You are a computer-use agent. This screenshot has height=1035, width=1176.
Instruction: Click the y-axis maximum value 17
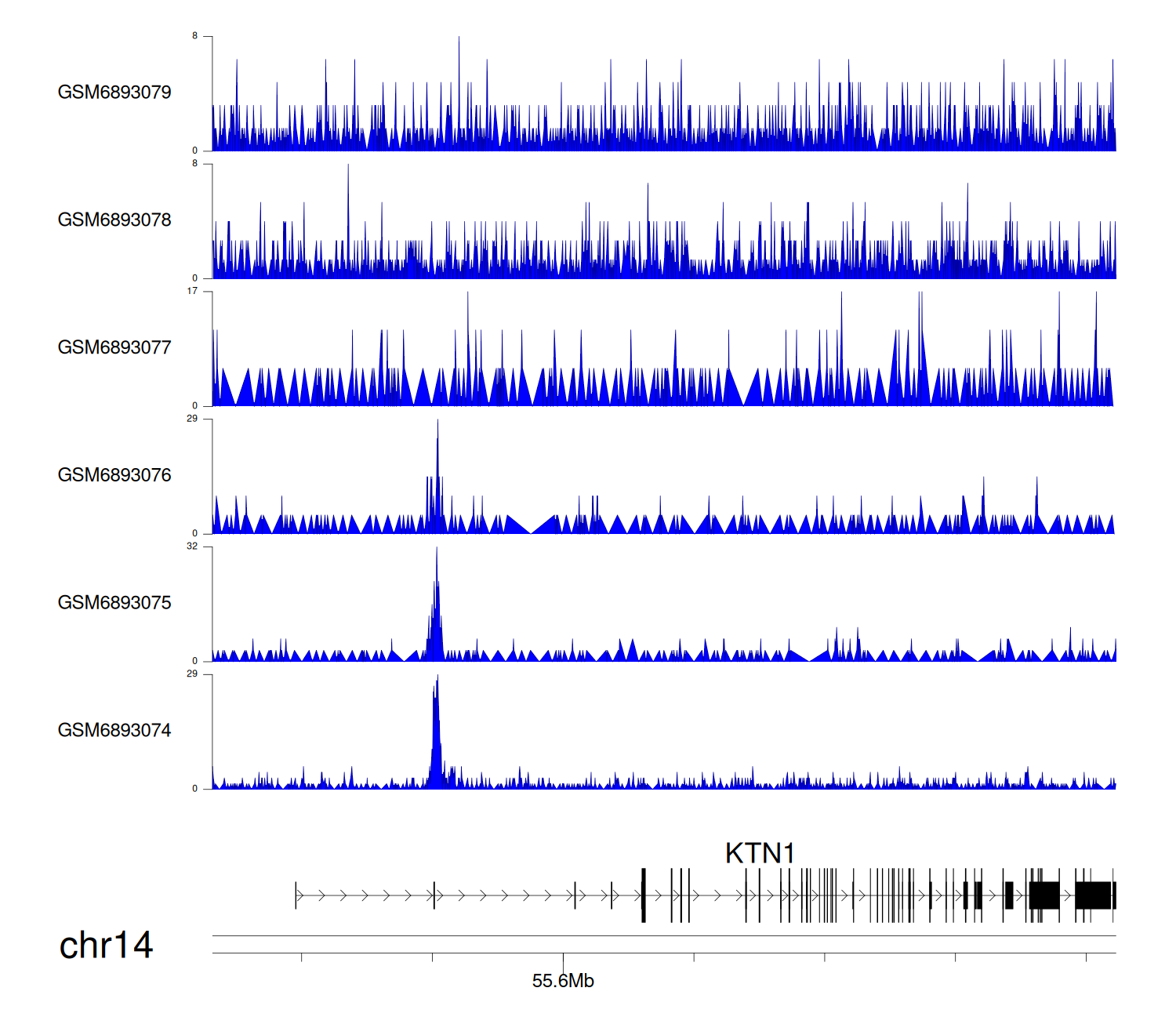[192, 291]
